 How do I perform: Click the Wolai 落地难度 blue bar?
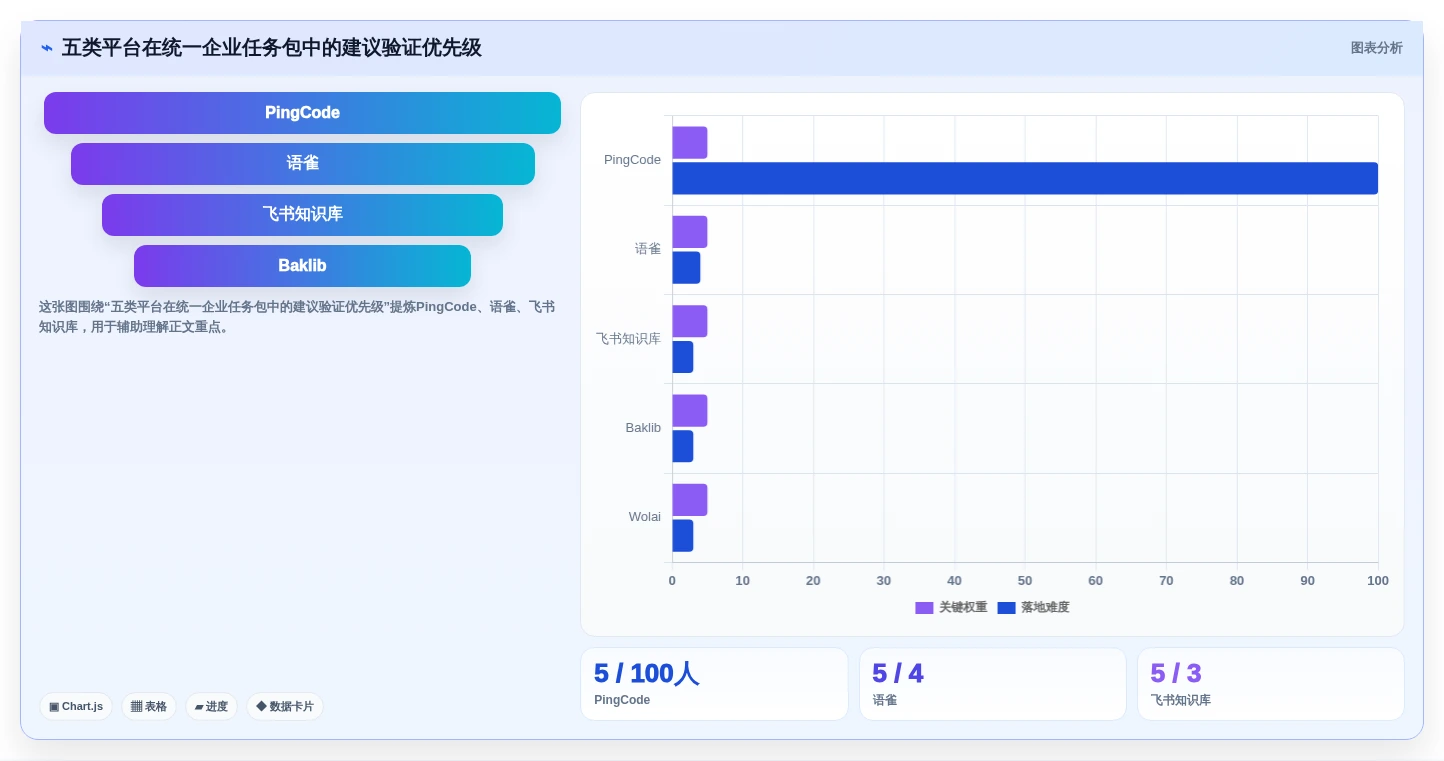pyautogui.click(x=683, y=536)
